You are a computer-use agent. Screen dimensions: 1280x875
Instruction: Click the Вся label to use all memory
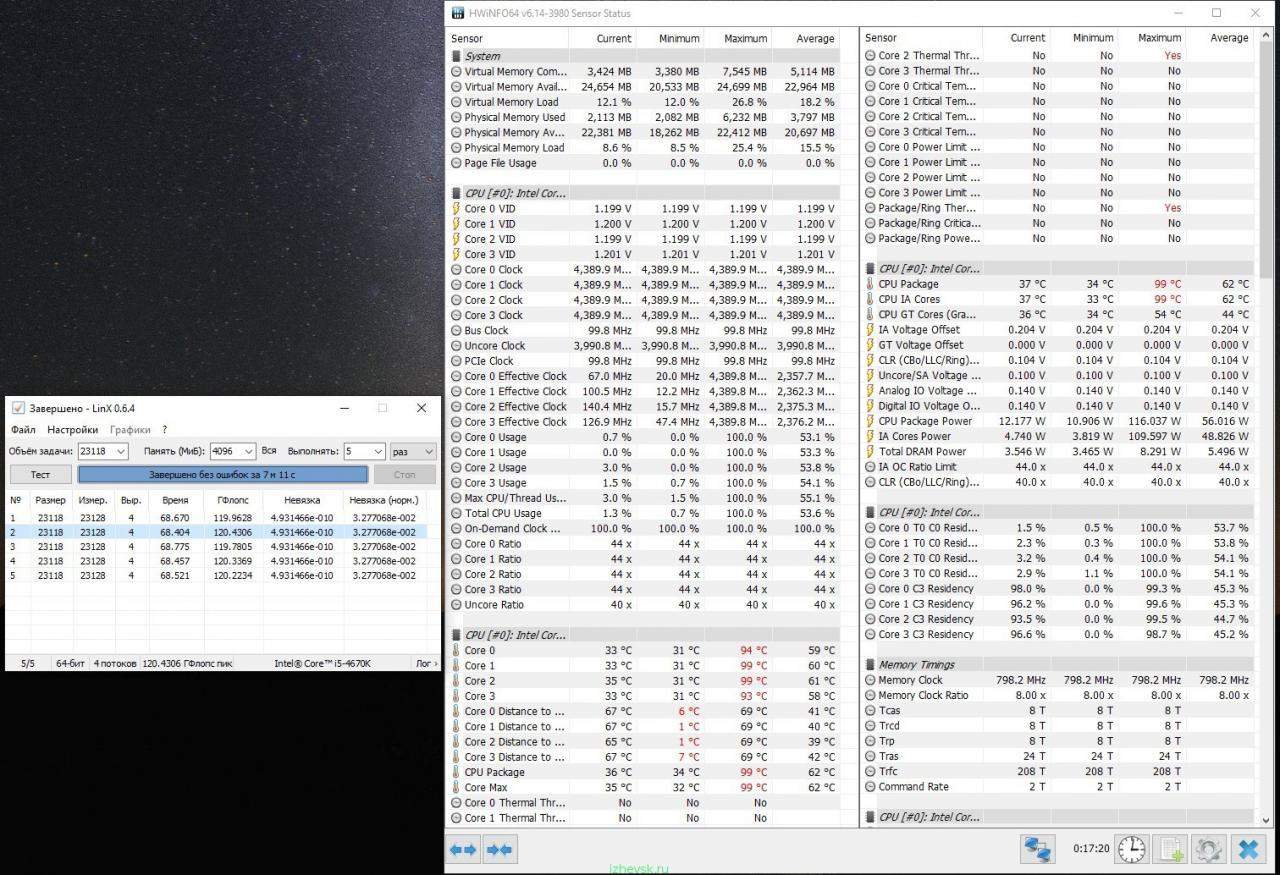tap(269, 451)
